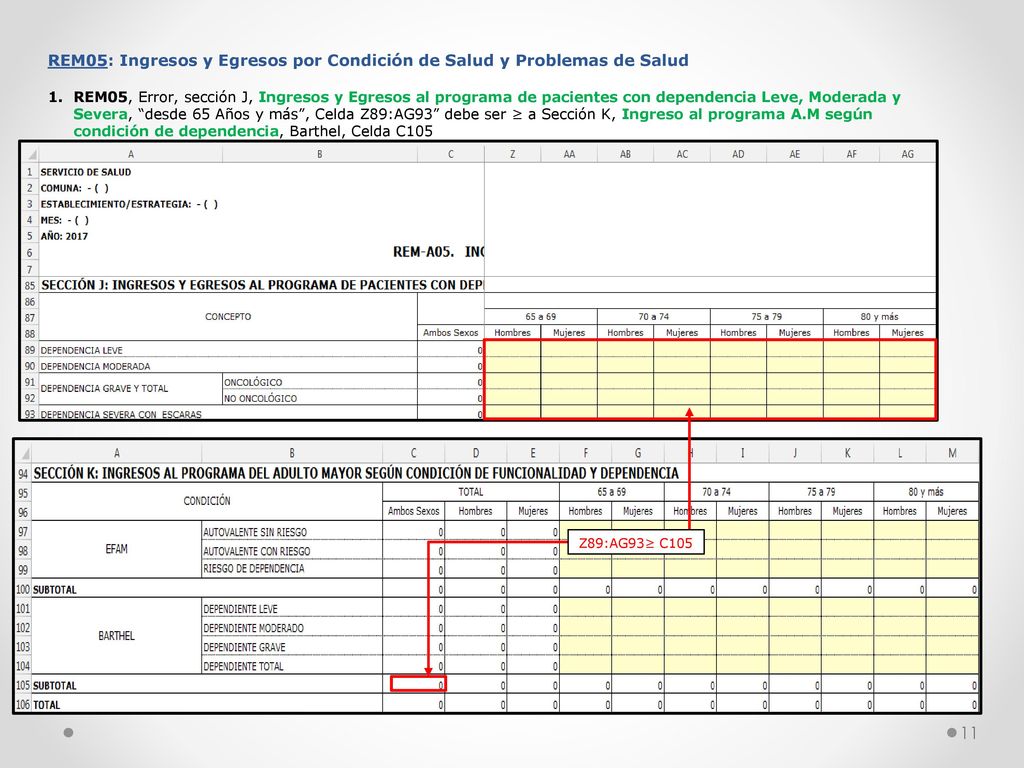Select column AE header
Screen dimensions: 1024x768
coord(795,154)
